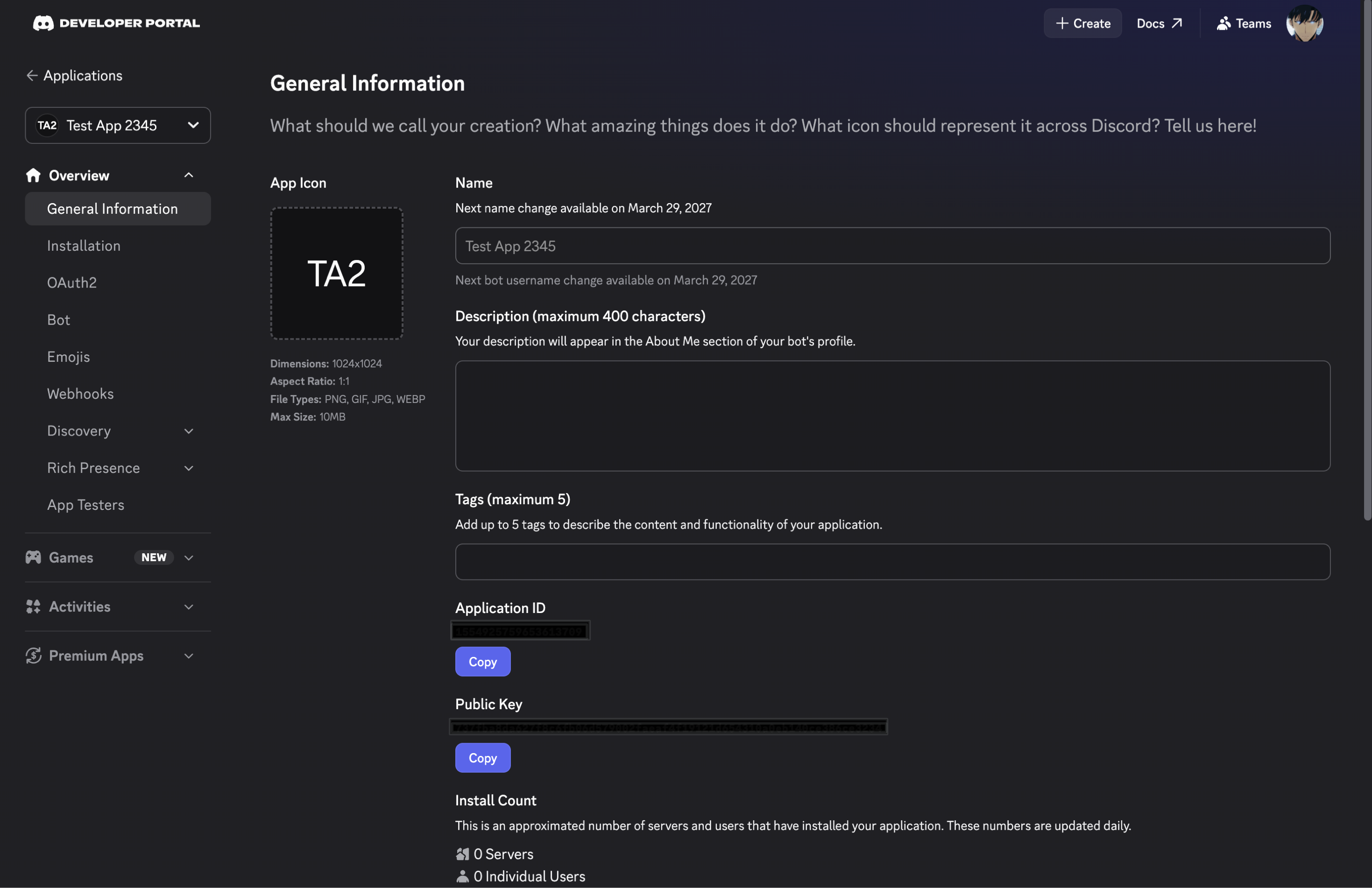Copy the Public Key

coord(482,757)
